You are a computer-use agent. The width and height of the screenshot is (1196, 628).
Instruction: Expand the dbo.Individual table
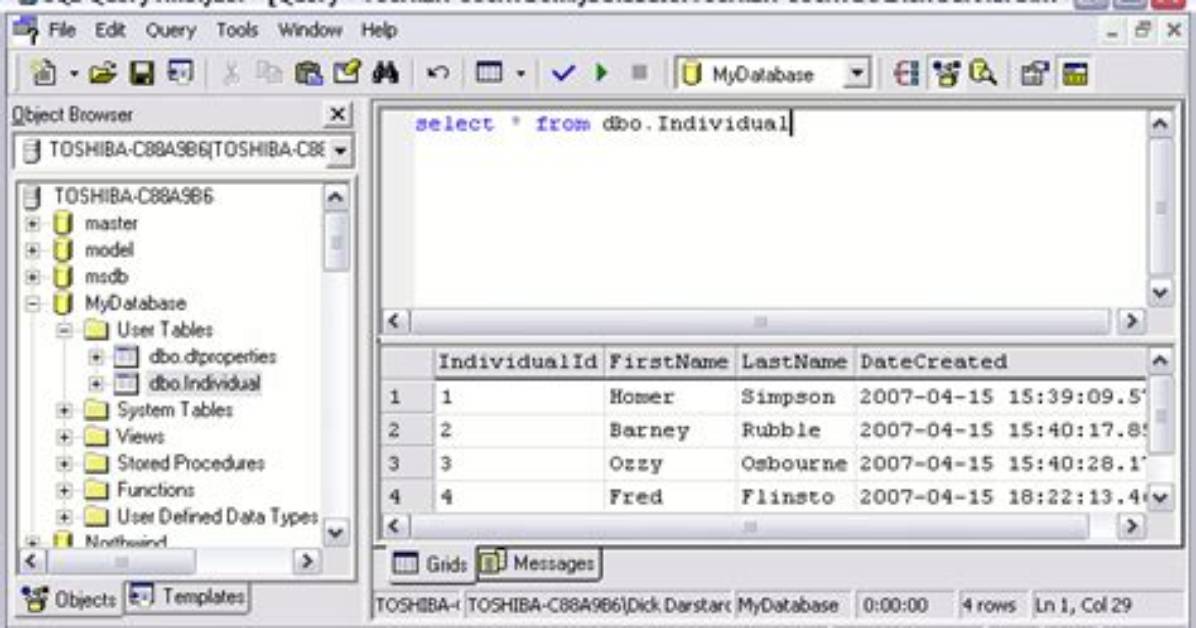pos(96,384)
